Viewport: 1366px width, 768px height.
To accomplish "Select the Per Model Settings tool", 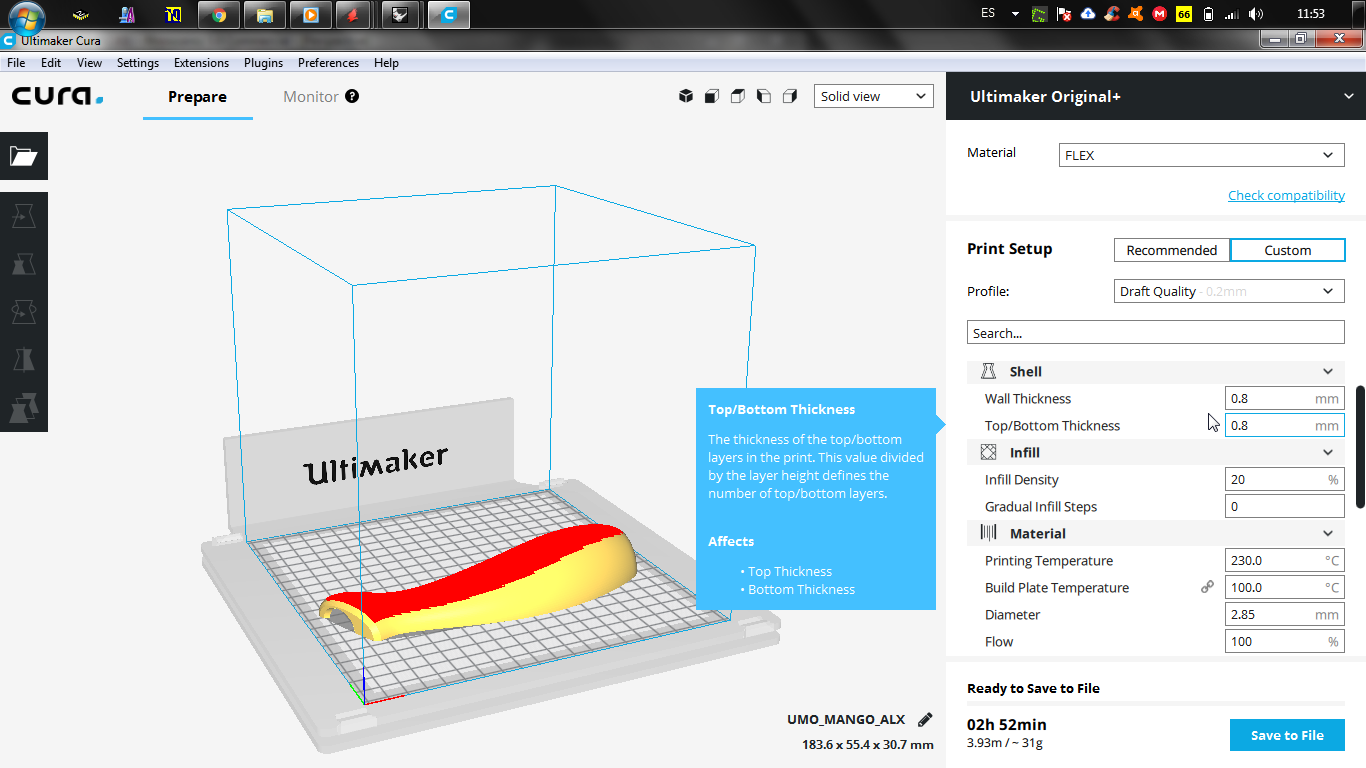I will click(23, 408).
